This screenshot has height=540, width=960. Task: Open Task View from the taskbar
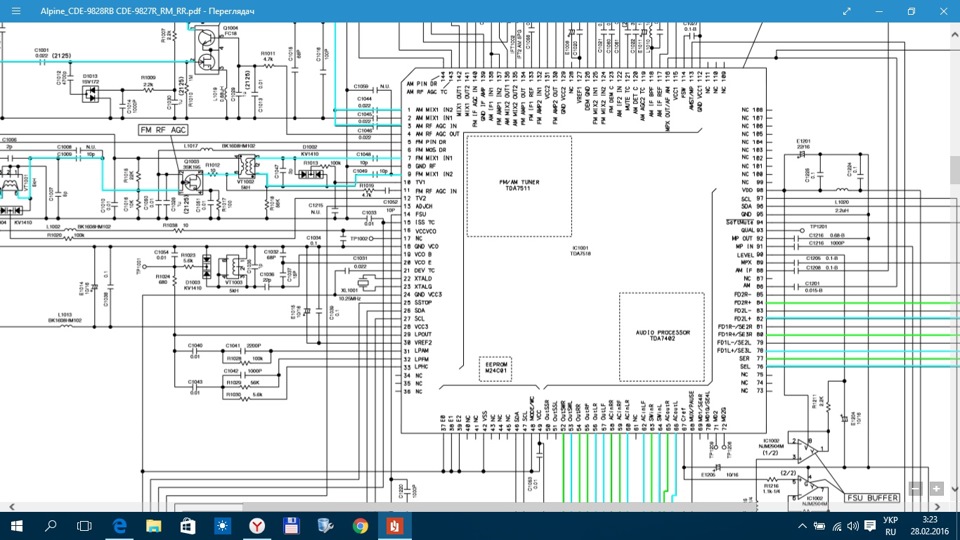click(84, 526)
